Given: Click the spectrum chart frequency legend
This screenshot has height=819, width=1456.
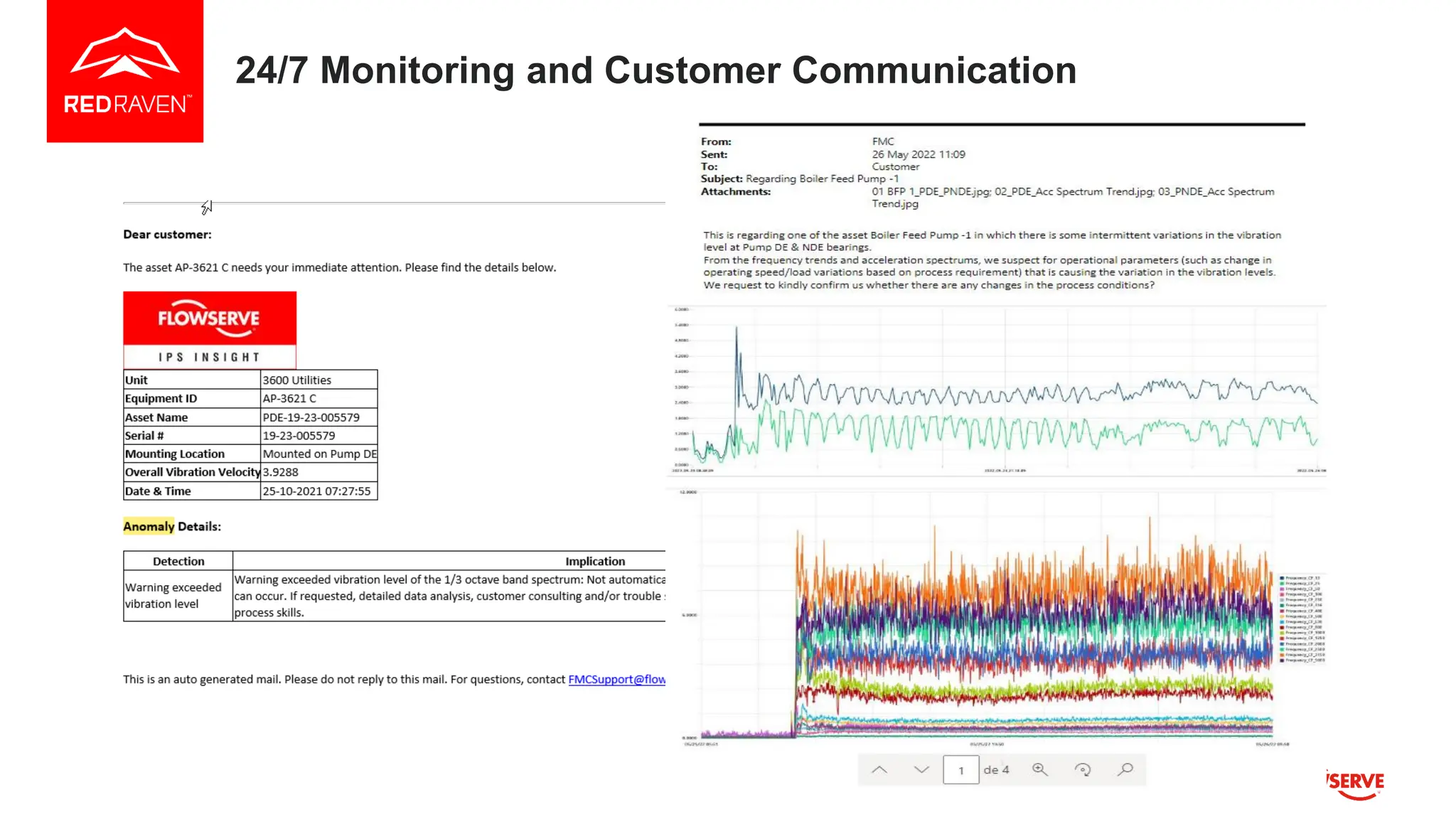Looking at the screenshot, I should tap(1302, 619).
